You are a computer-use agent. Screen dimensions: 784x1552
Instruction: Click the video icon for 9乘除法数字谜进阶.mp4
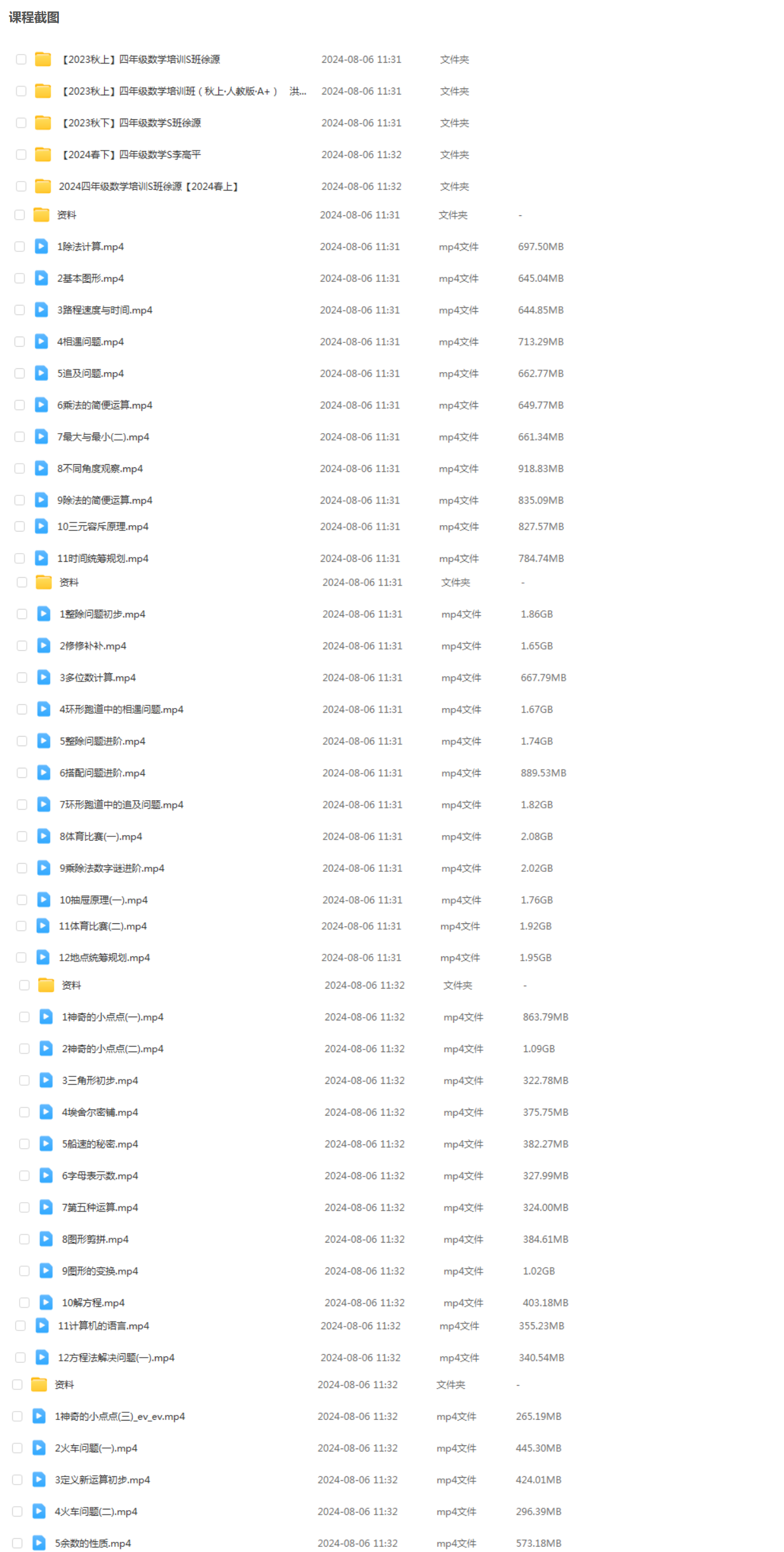(44, 868)
